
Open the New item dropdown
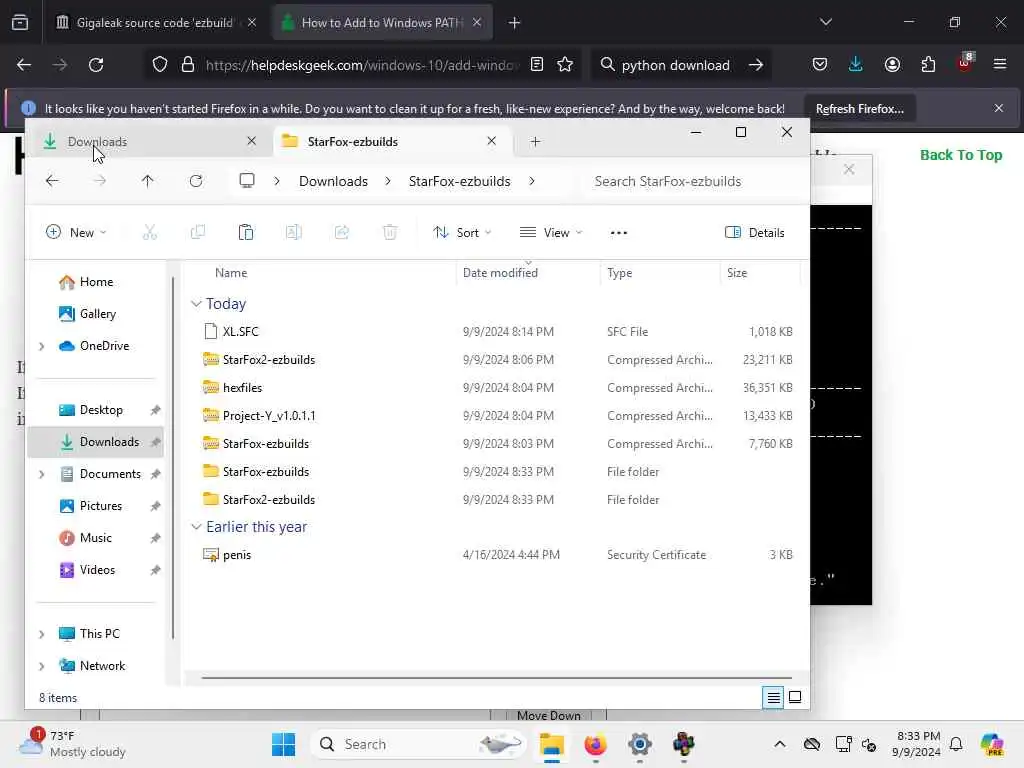click(76, 232)
